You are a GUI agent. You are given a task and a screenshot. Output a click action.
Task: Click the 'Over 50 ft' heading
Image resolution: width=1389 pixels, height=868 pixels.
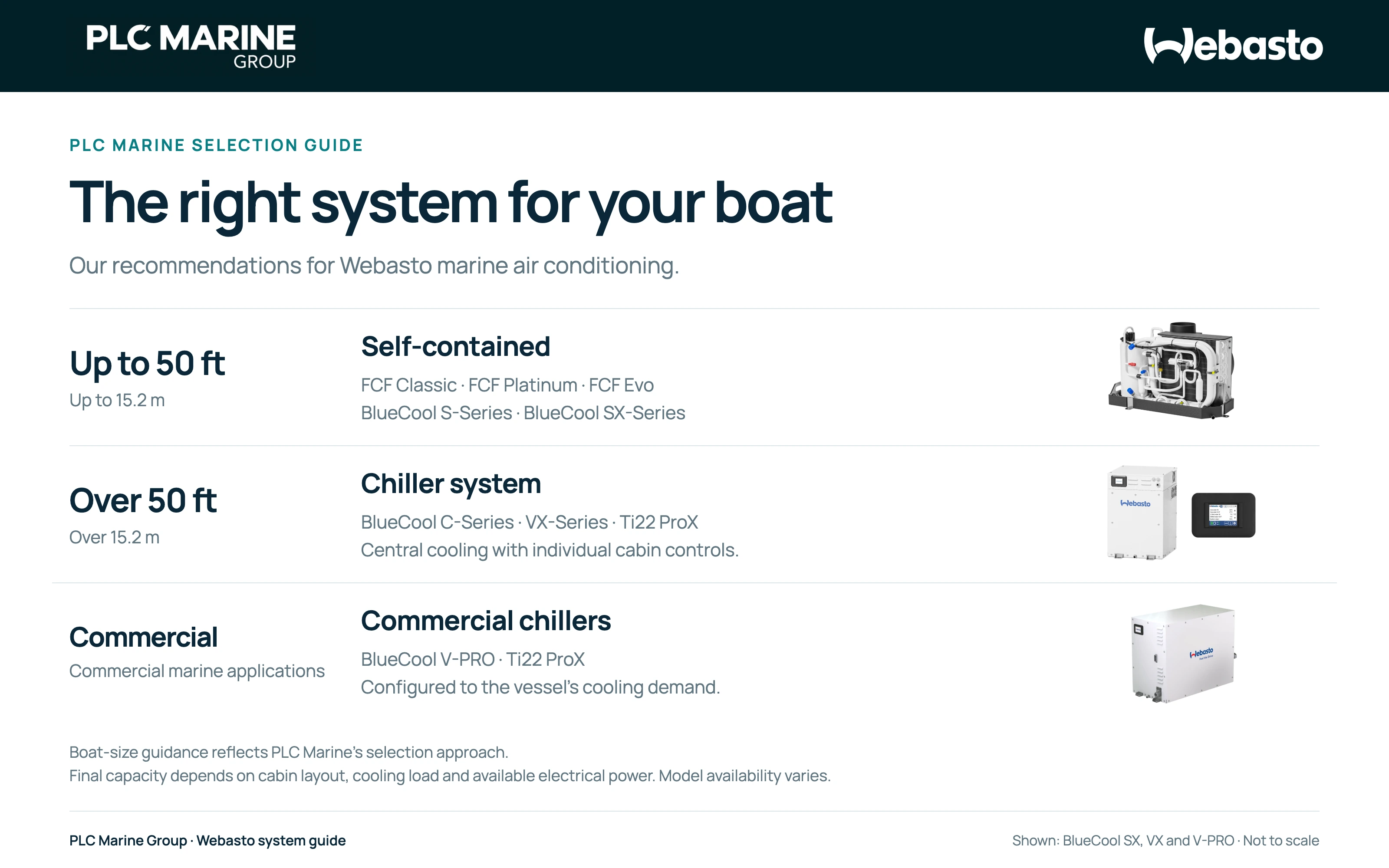(143, 500)
